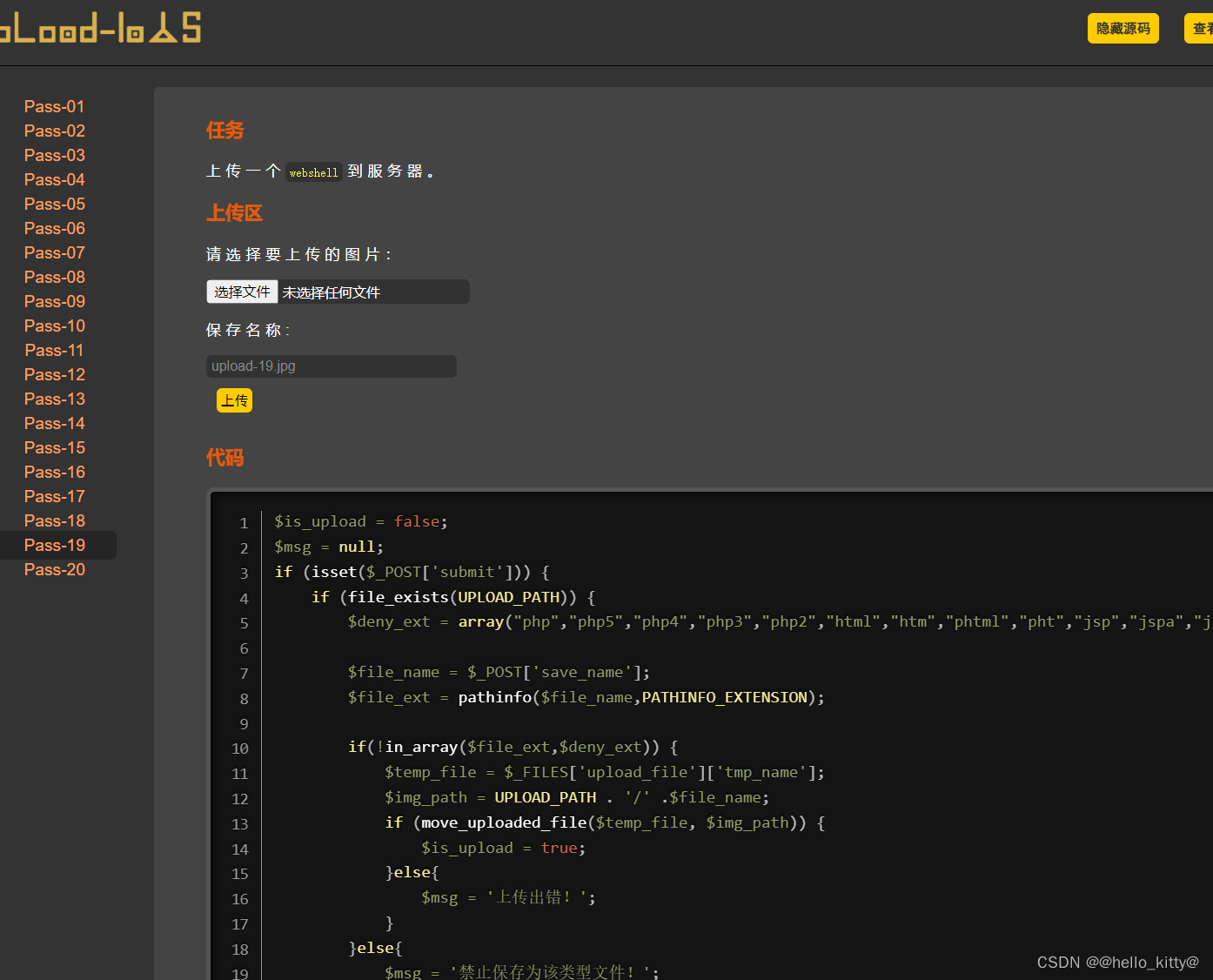Viewport: 1213px width, 980px height.
Task: Click the $deny_ext array code line
Action: (x=781, y=621)
